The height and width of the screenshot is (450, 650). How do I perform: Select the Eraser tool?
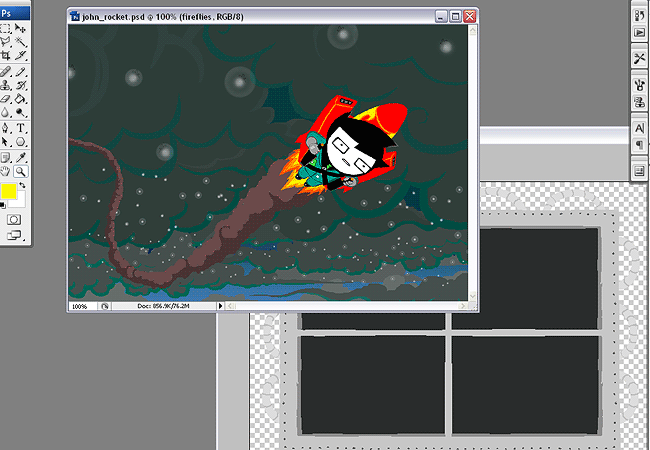tap(6, 100)
